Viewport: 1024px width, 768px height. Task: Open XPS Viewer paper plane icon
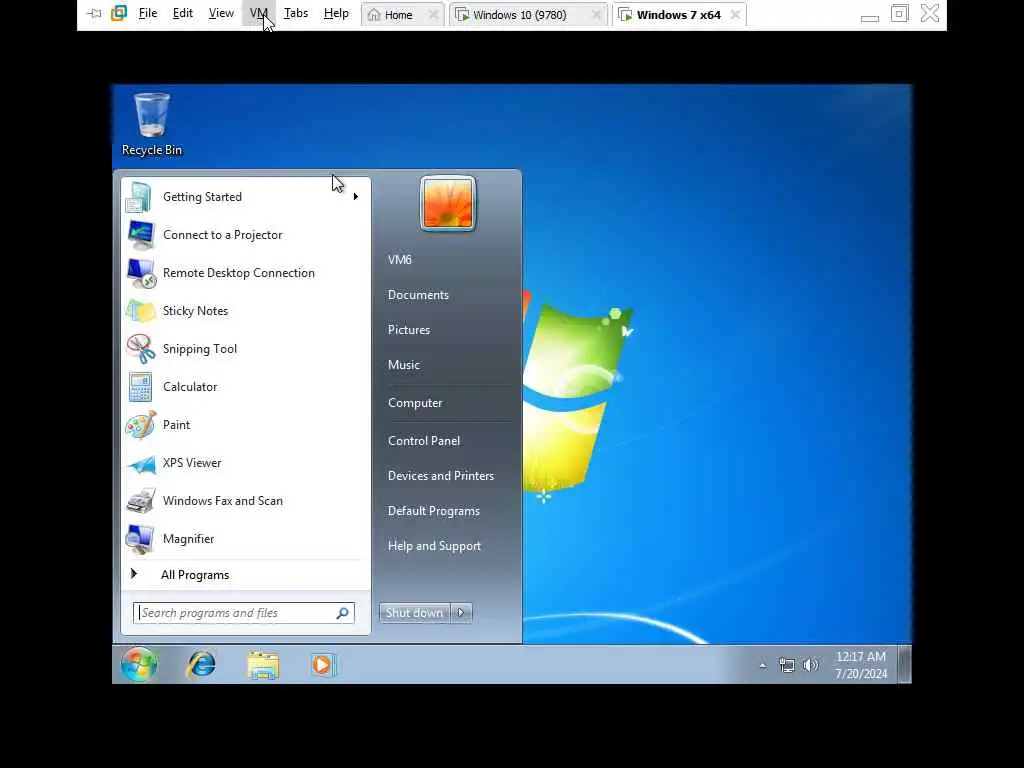coord(140,464)
